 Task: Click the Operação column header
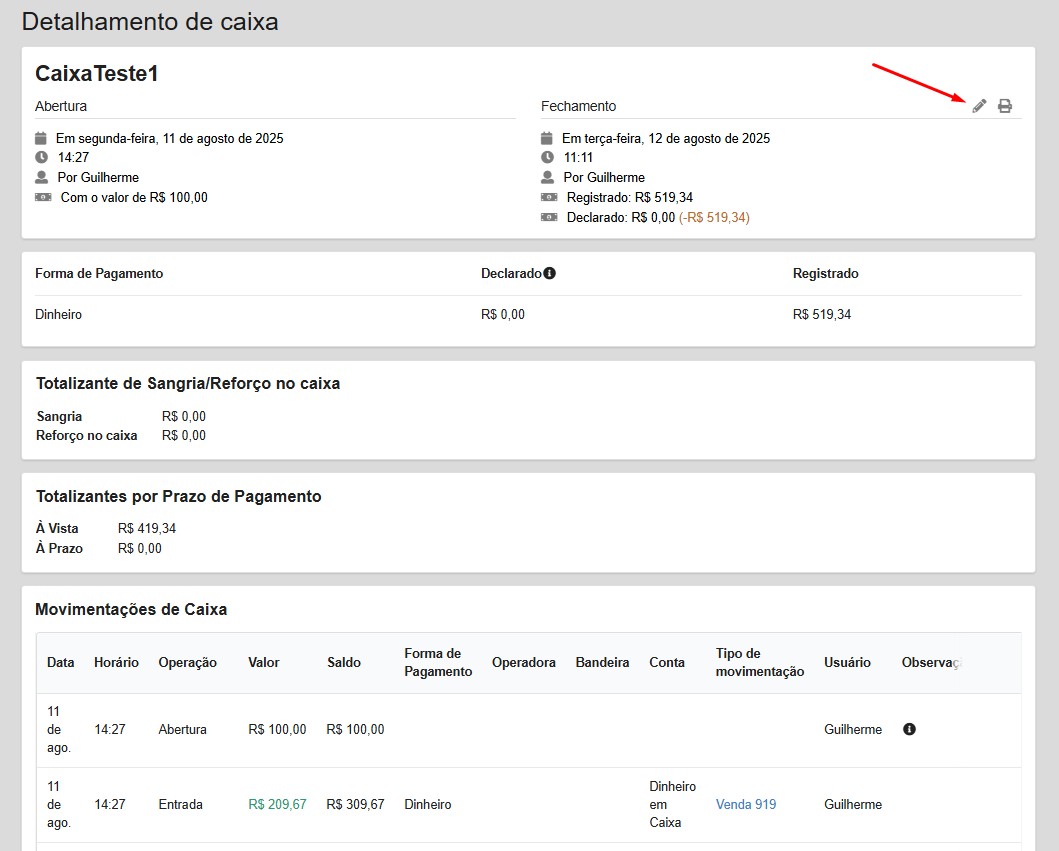click(187, 662)
